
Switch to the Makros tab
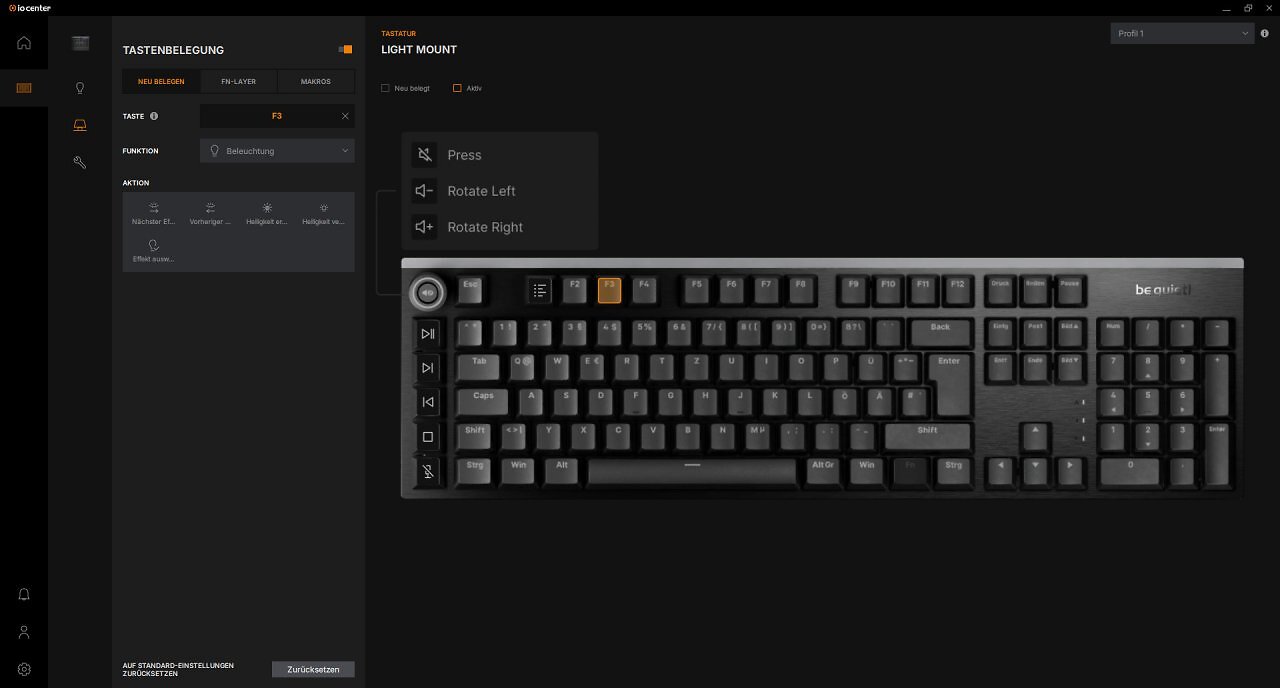point(316,81)
